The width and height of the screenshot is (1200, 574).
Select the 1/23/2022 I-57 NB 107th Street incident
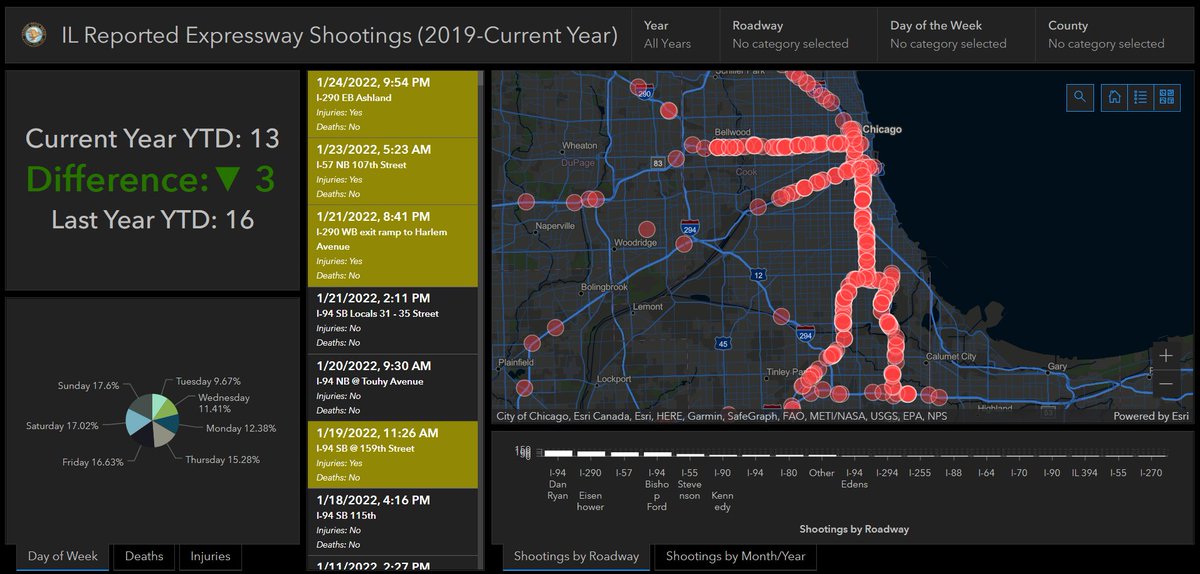pyautogui.click(x=392, y=171)
